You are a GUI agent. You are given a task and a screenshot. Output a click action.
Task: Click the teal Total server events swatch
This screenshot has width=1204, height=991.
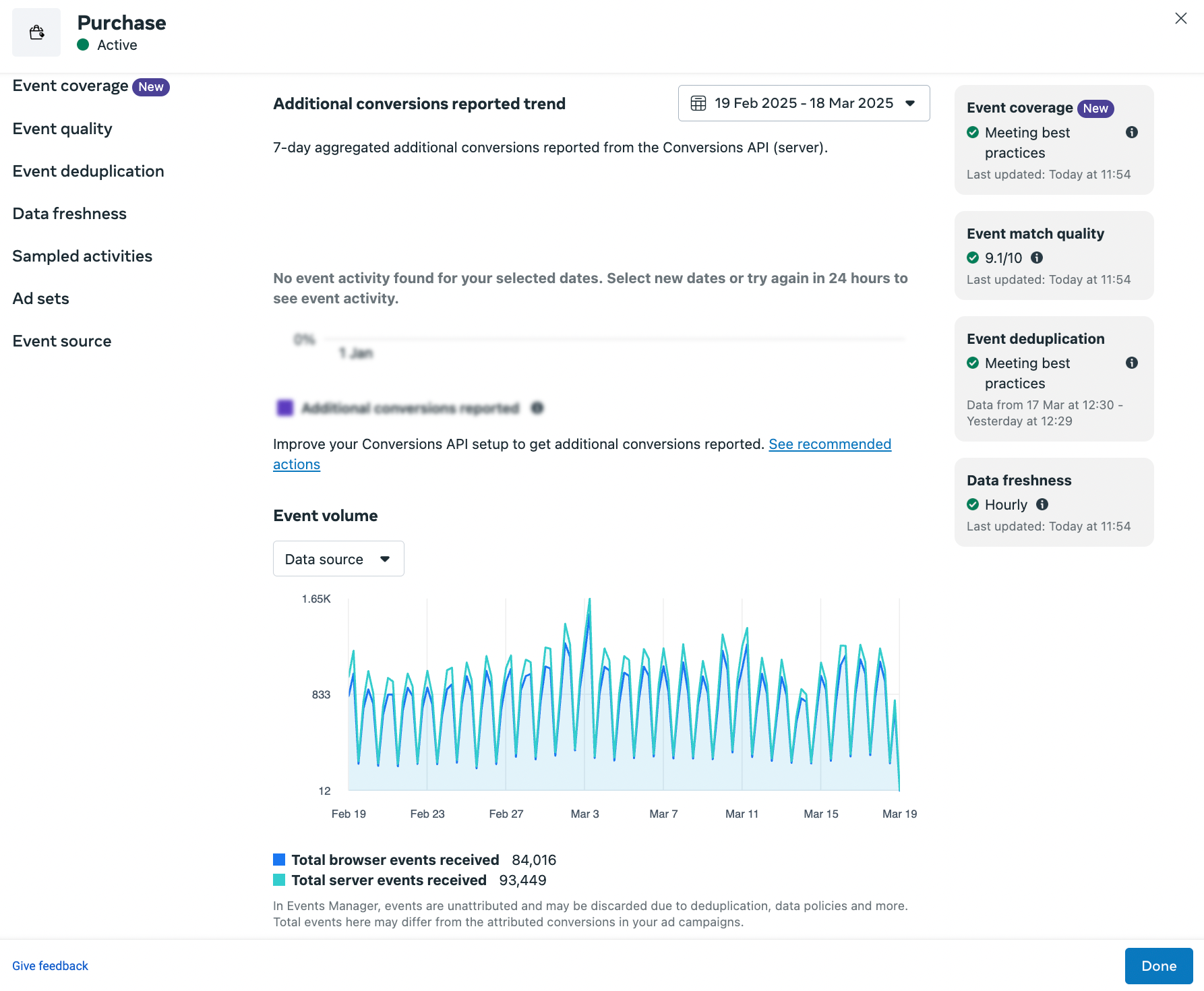[x=279, y=880]
